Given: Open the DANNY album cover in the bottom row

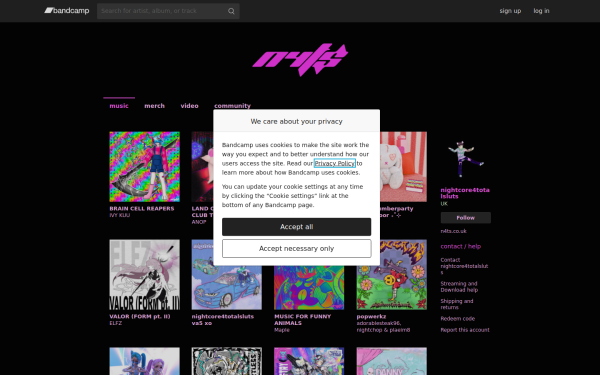Looking at the screenshot, I should coord(391,361).
